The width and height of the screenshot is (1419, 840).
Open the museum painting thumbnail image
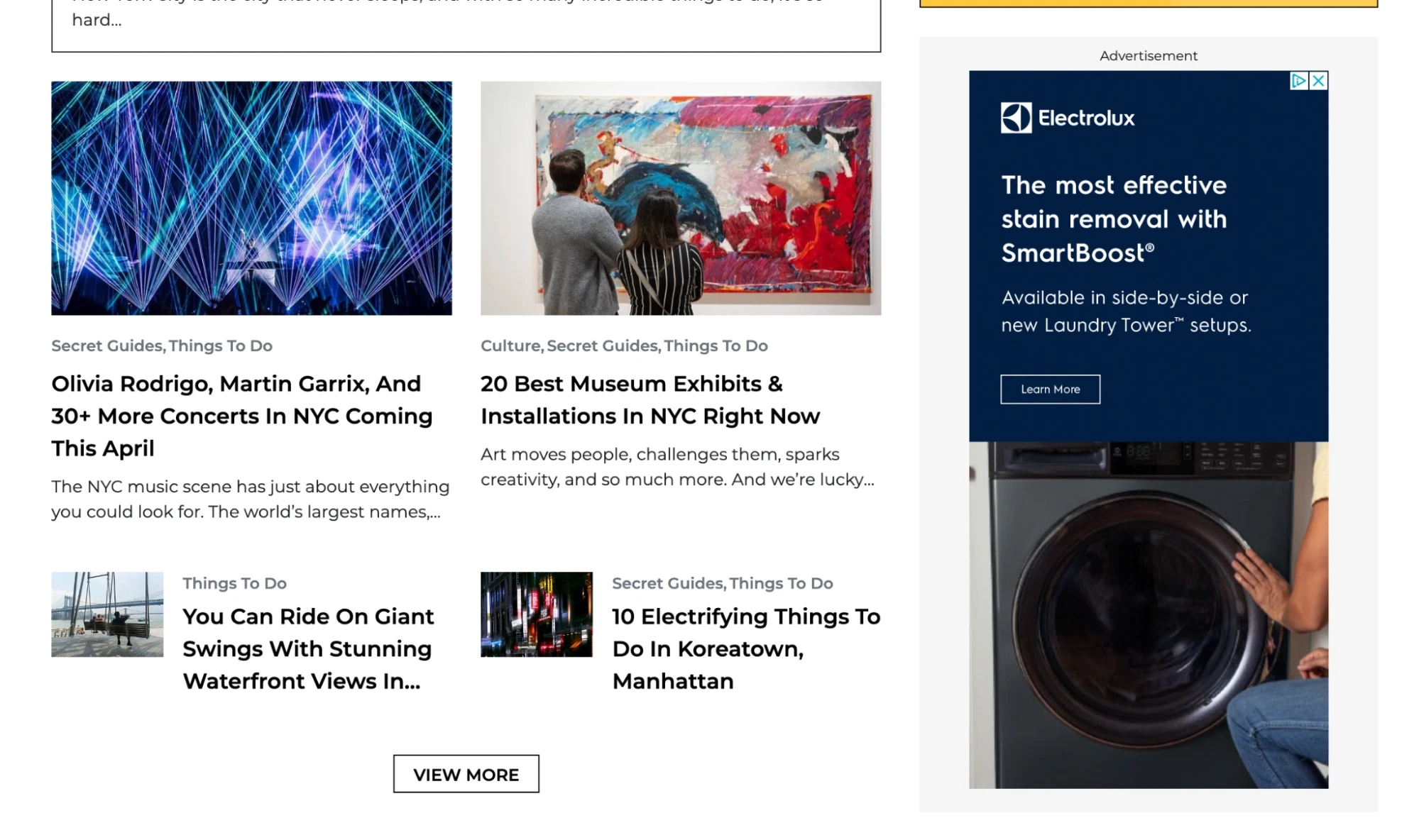click(680, 198)
